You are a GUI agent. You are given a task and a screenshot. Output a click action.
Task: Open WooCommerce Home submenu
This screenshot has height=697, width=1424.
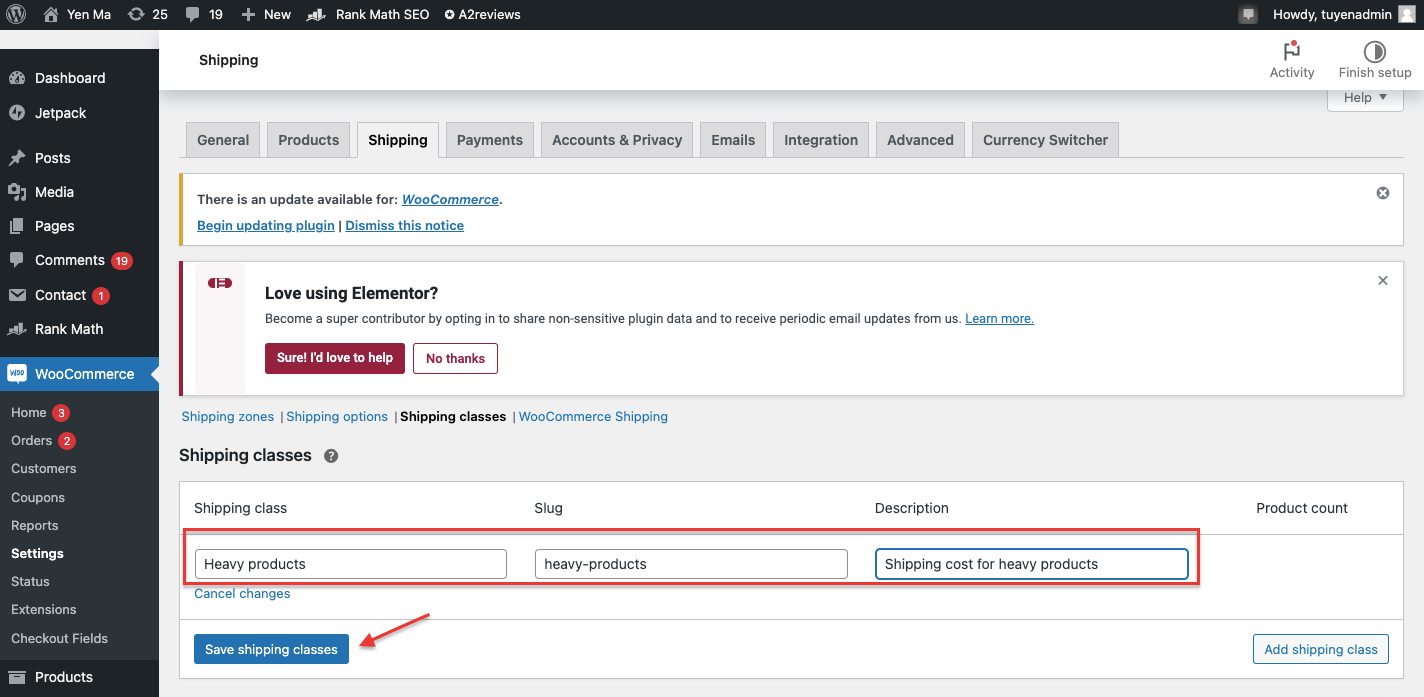tap(29, 412)
